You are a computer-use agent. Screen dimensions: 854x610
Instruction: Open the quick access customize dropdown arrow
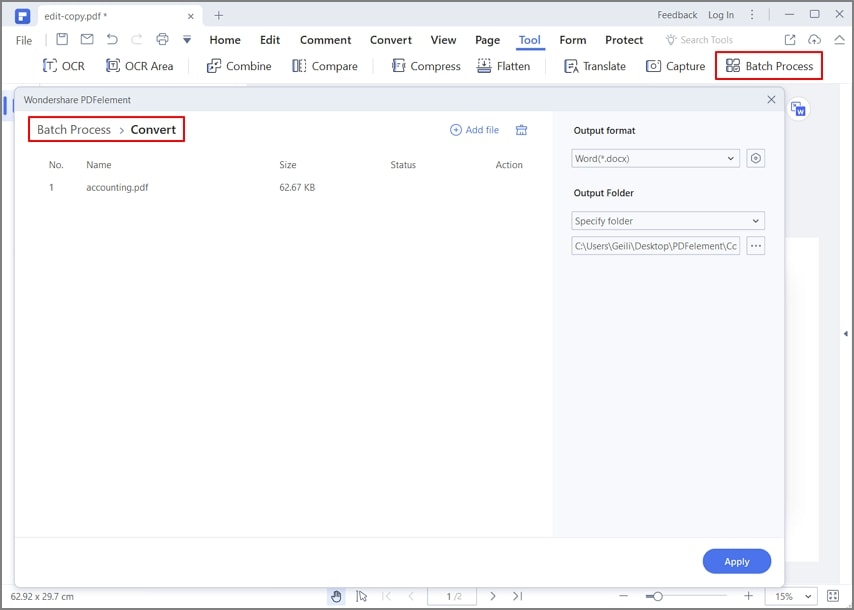pos(187,40)
